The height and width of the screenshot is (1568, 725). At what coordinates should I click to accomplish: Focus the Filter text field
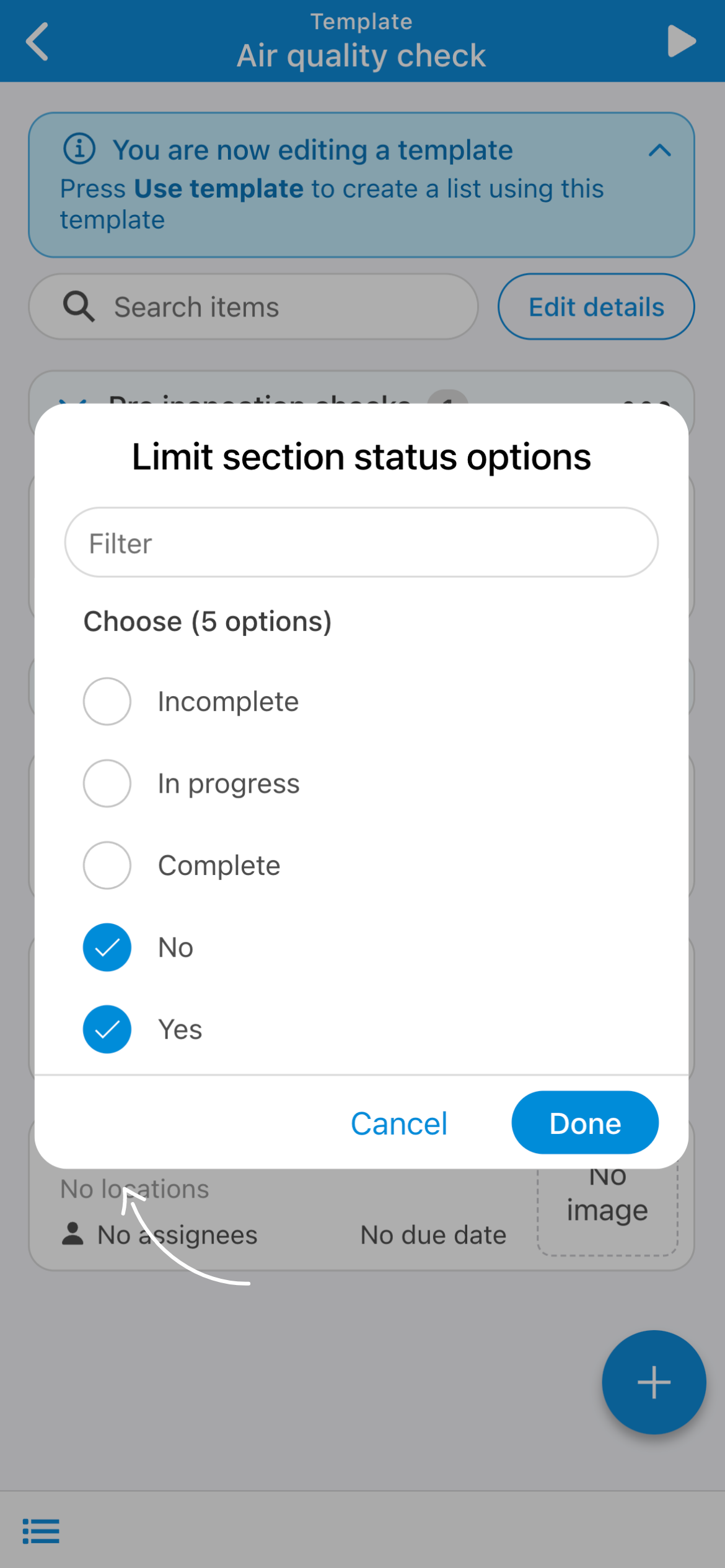pyautogui.click(x=361, y=543)
